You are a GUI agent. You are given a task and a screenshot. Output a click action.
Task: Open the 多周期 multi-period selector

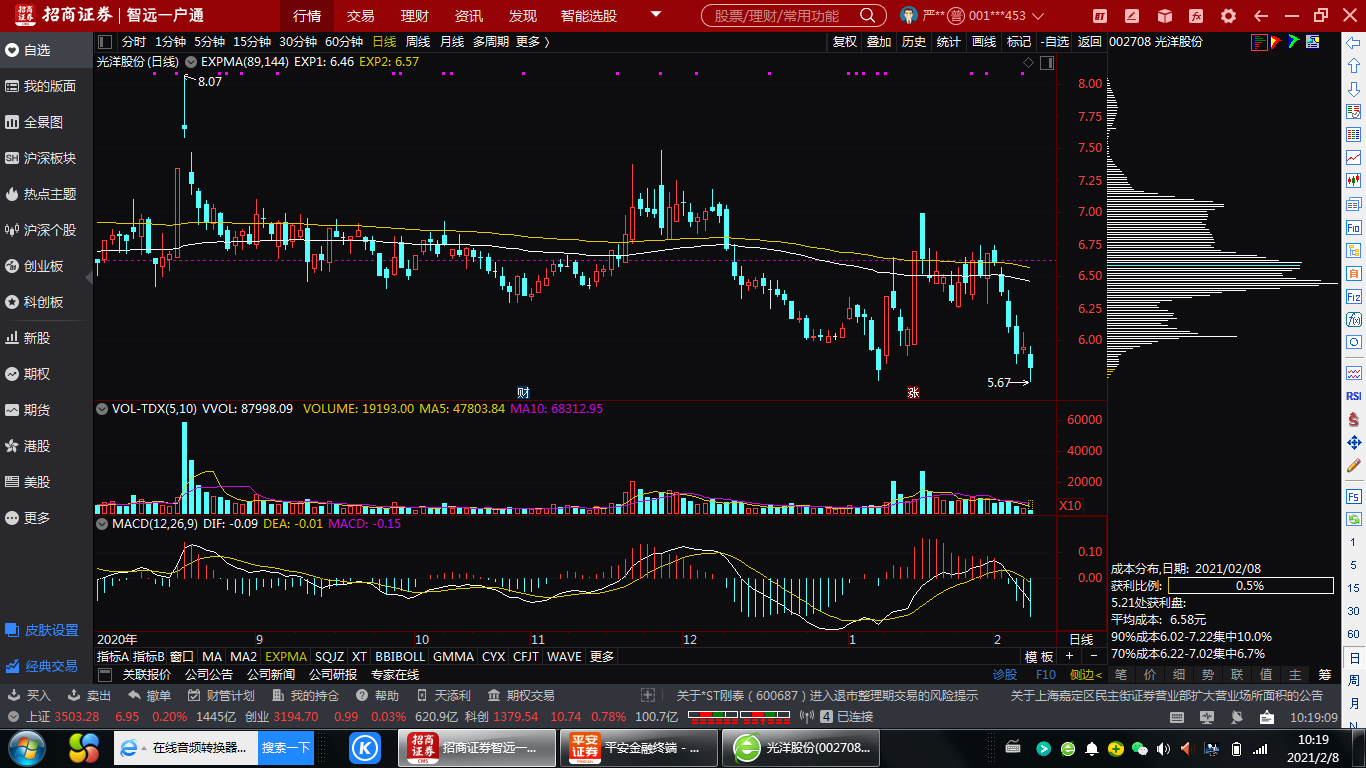pyautogui.click(x=491, y=42)
